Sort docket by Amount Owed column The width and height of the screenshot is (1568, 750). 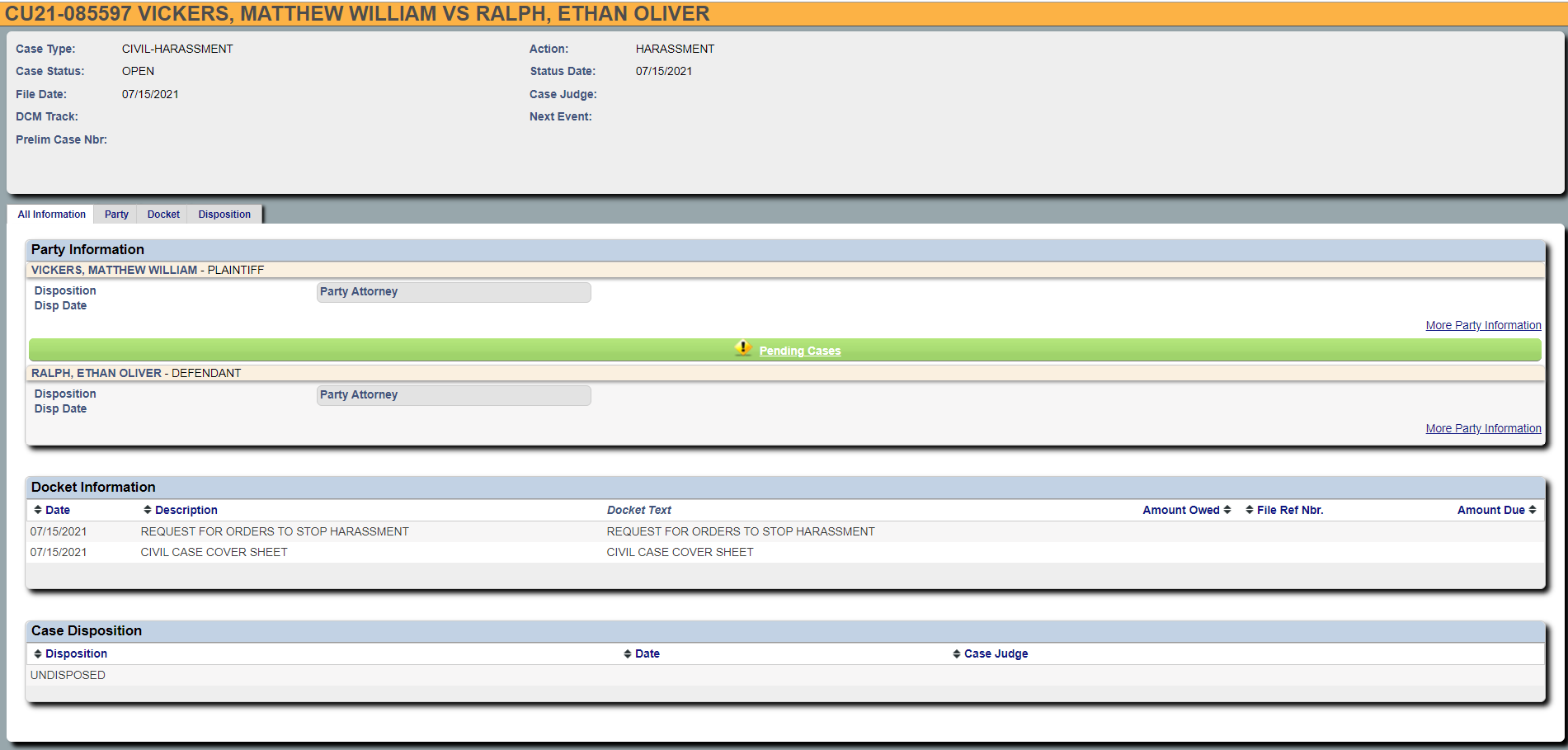click(x=1186, y=510)
